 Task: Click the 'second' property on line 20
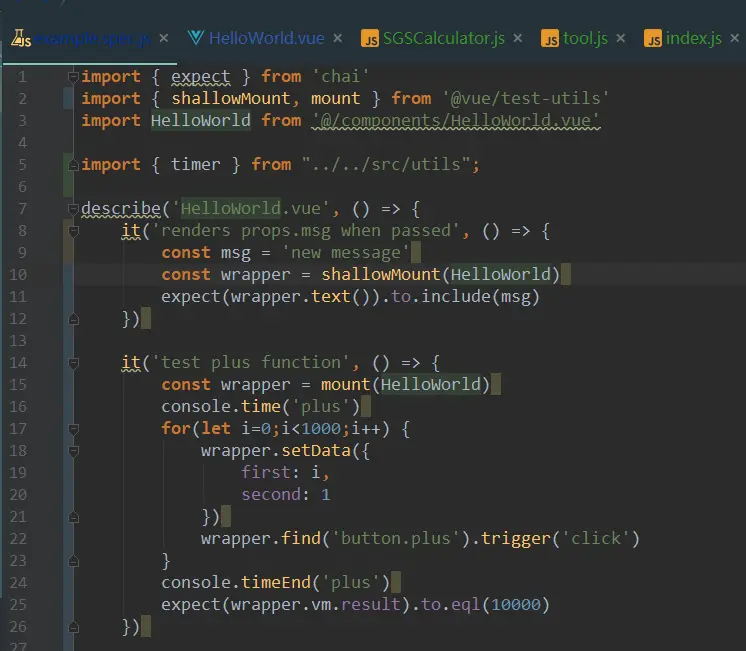pos(271,495)
